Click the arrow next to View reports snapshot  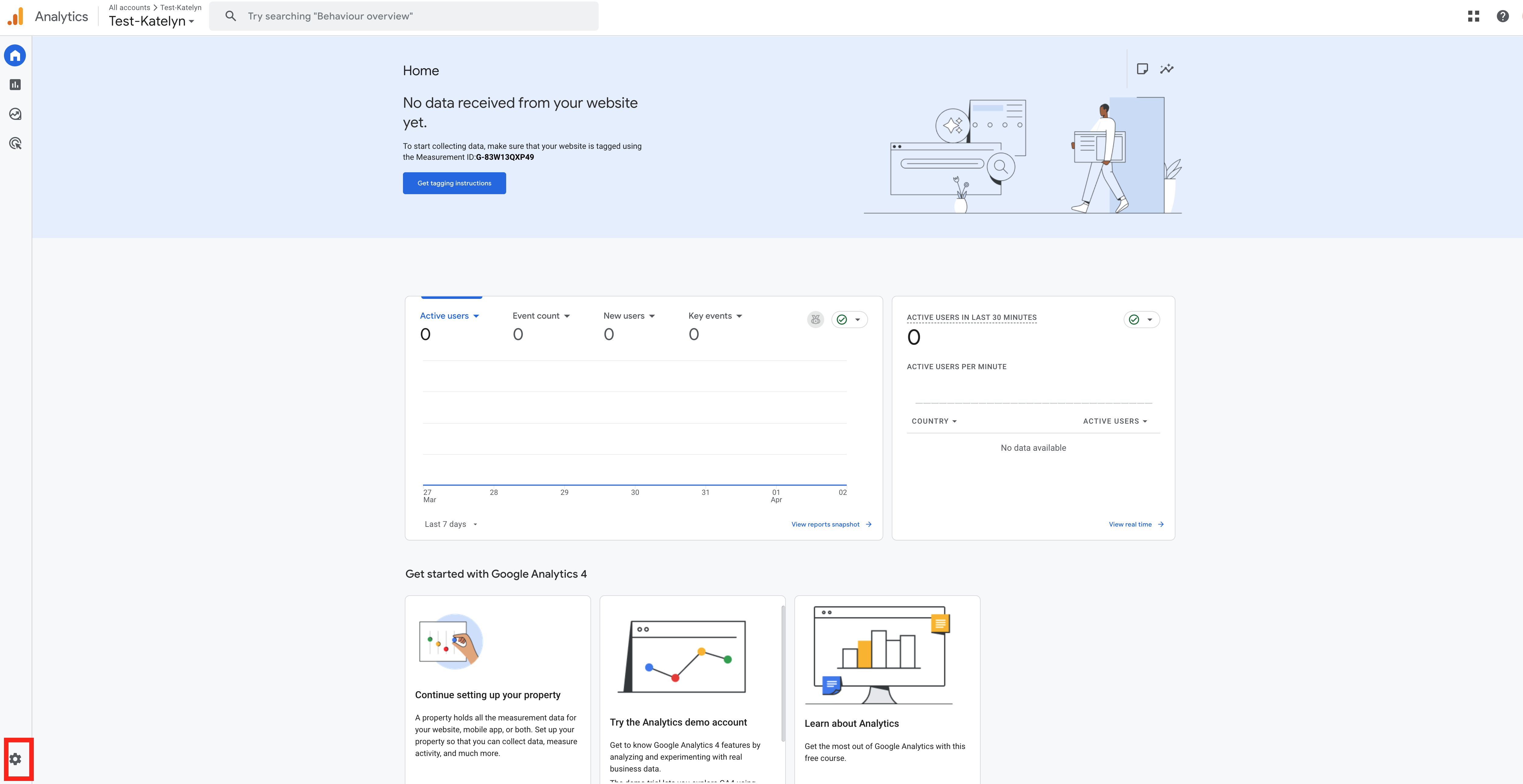(x=869, y=524)
